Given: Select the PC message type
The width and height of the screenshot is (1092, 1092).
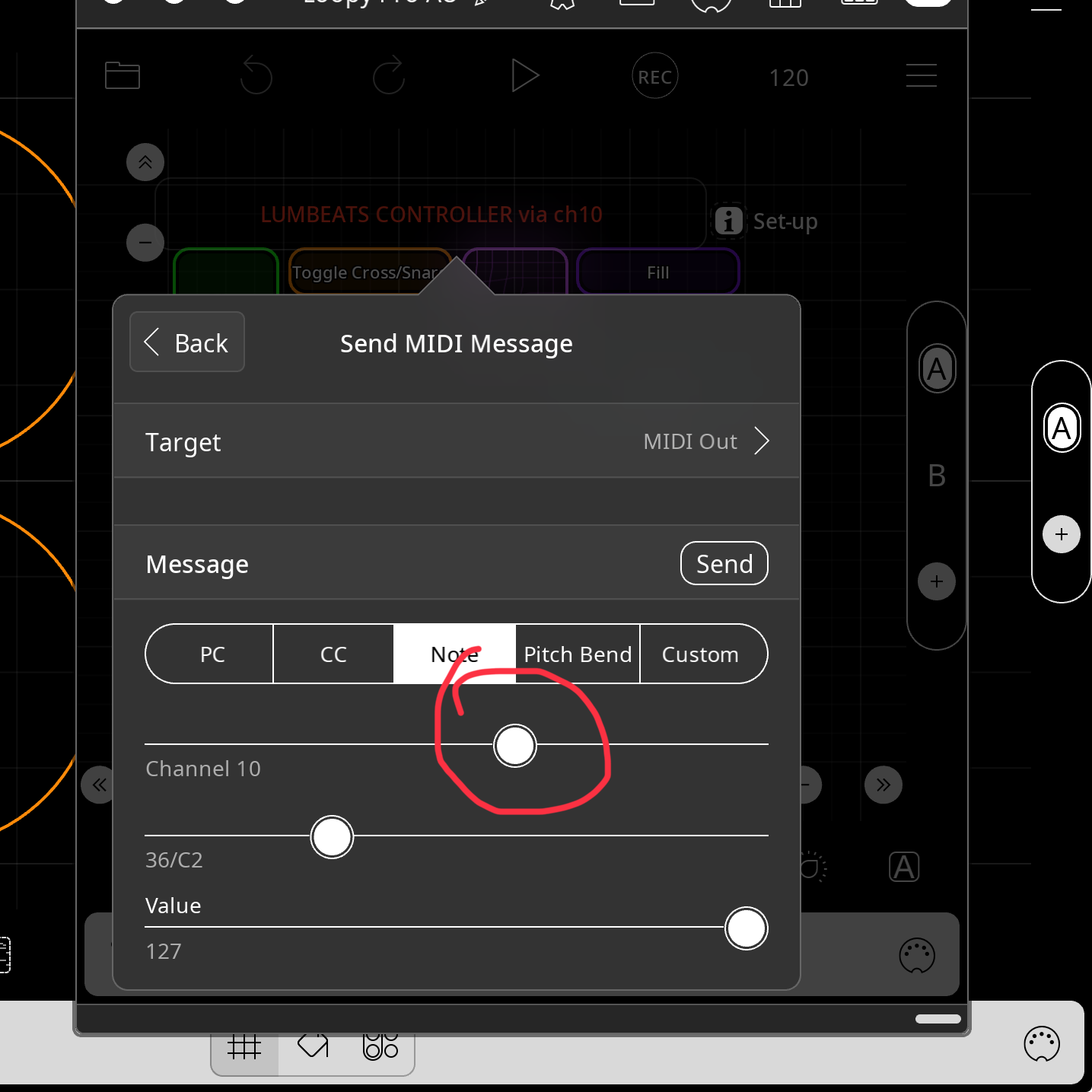Looking at the screenshot, I should [x=209, y=654].
